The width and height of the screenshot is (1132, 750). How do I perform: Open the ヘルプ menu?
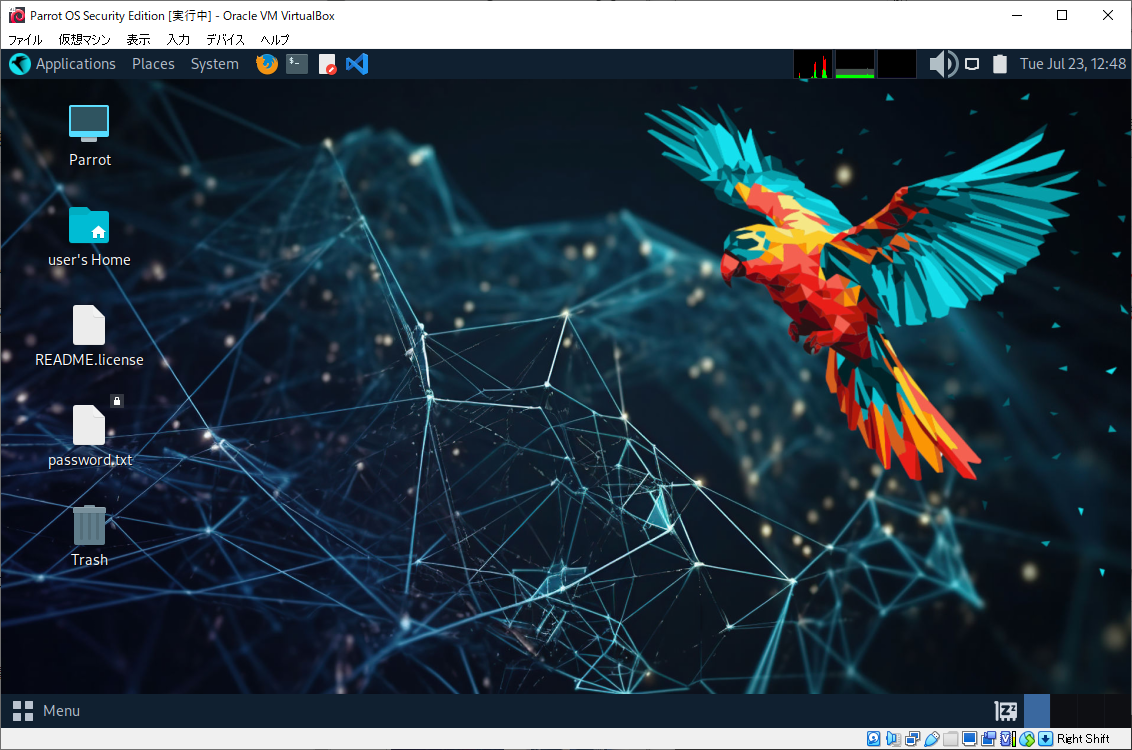coord(275,40)
